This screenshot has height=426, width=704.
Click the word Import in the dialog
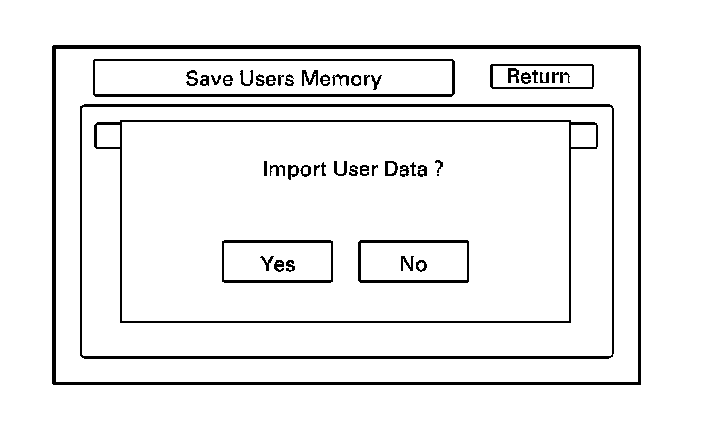[286, 168]
